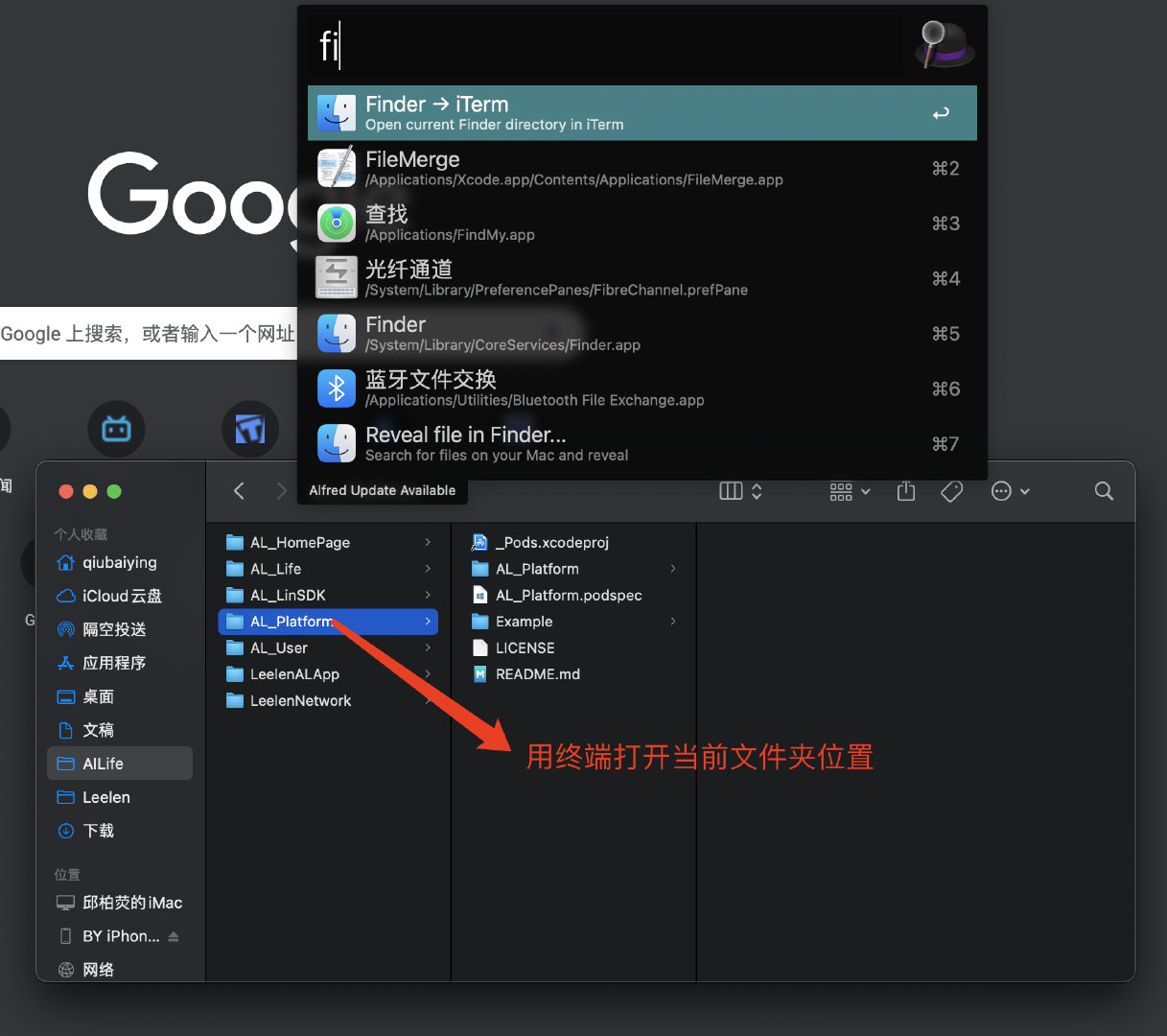Click the blue T shortcut icon in browser
Image resolution: width=1167 pixels, height=1036 pixels.
point(250,429)
